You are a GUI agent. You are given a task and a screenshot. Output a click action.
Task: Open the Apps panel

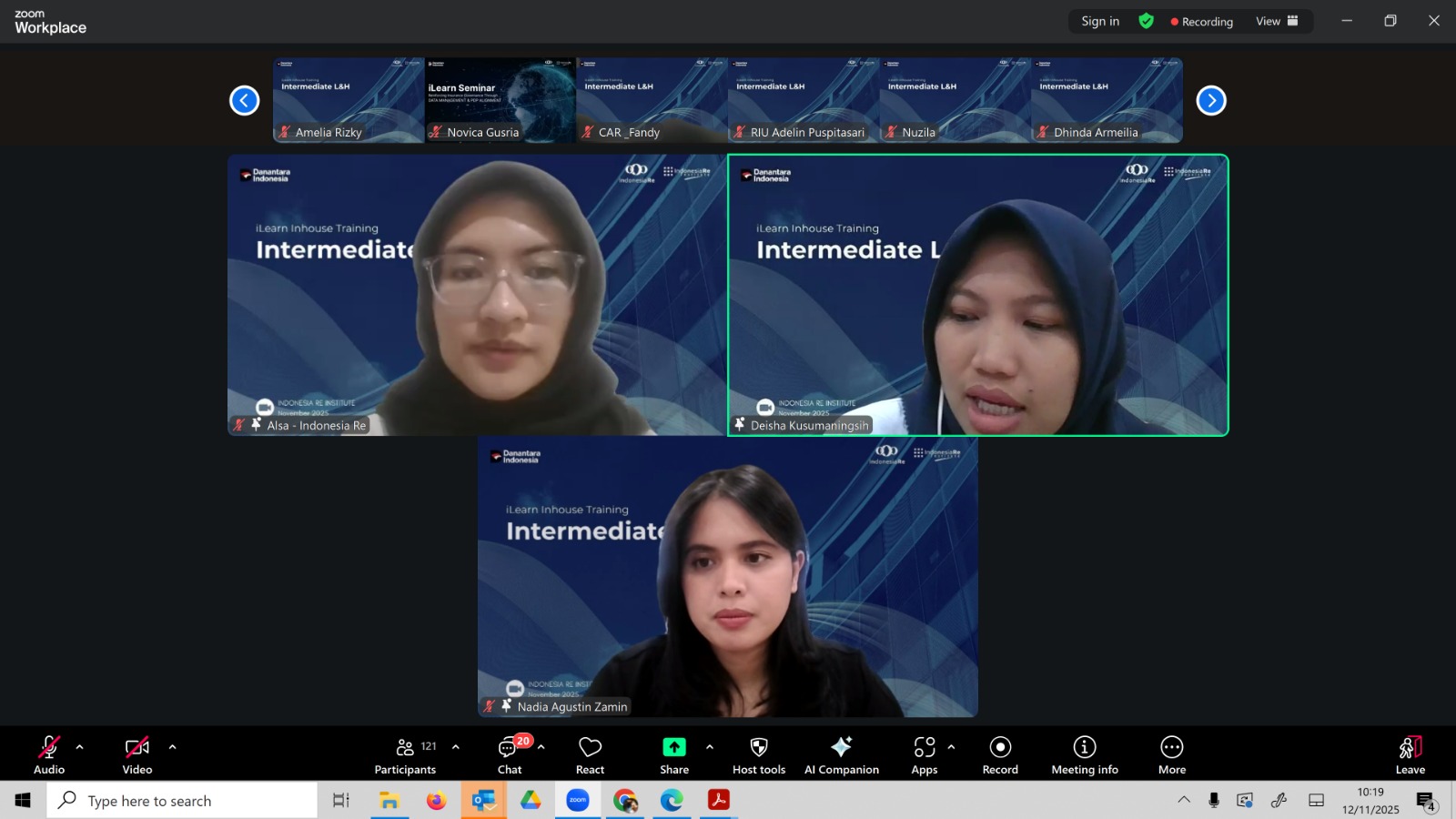tap(924, 754)
